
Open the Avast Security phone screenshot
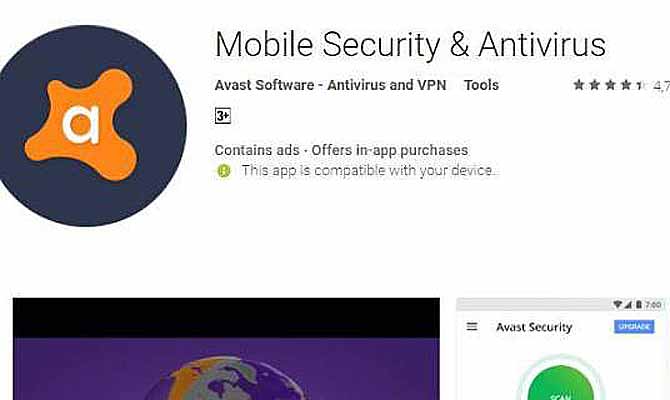click(x=563, y=349)
